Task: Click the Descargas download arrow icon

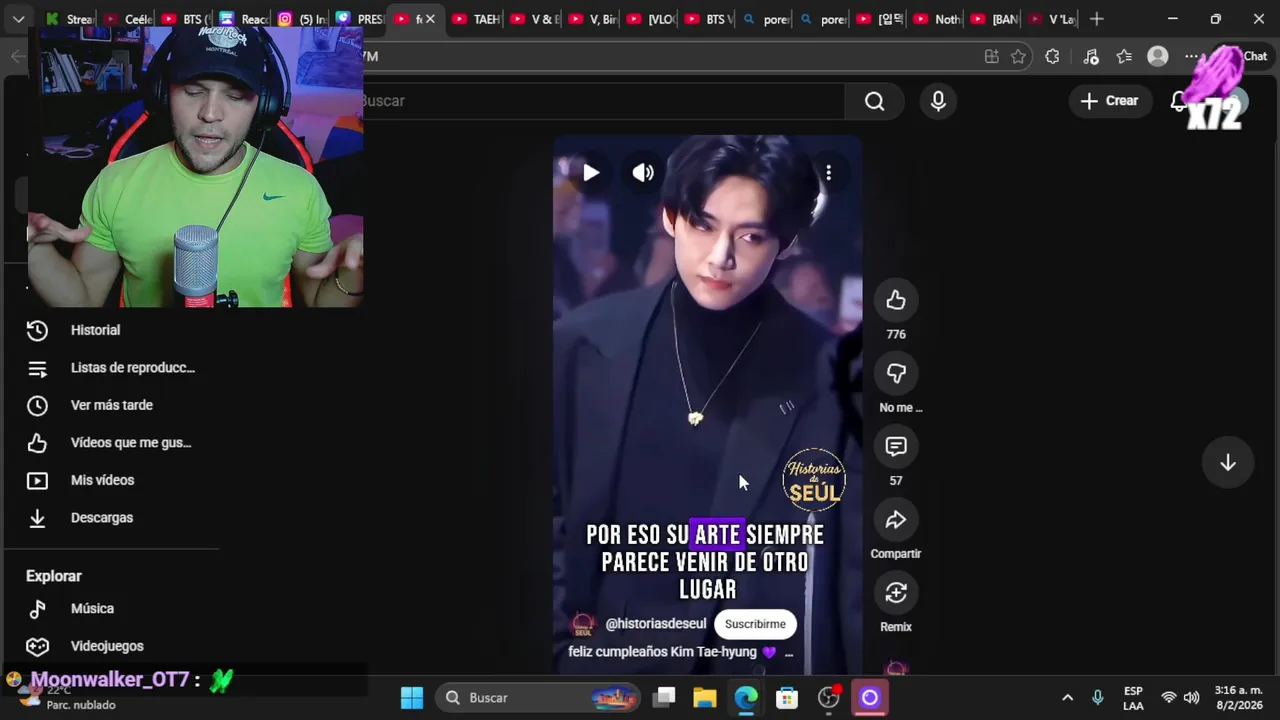Action: (x=37, y=518)
